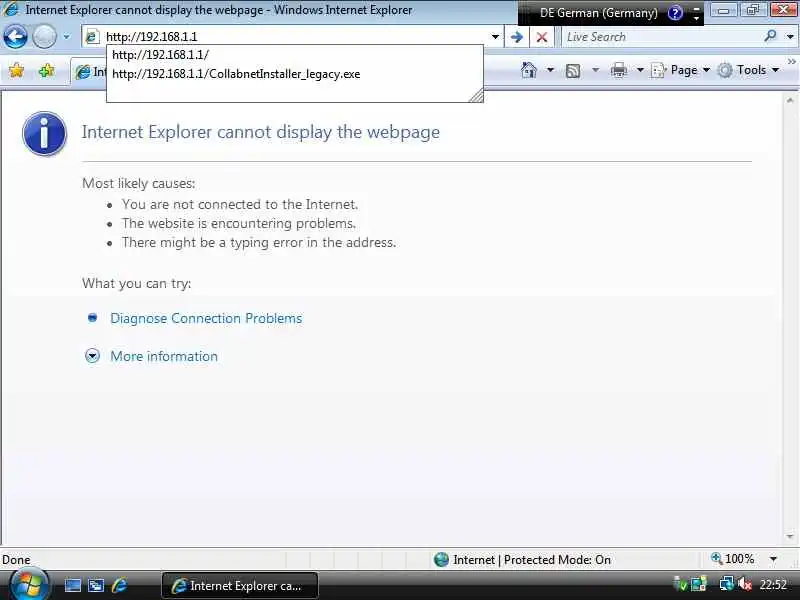The width and height of the screenshot is (800, 600).
Task: Open the Feeds dropdown arrow
Action: coord(595,70)
